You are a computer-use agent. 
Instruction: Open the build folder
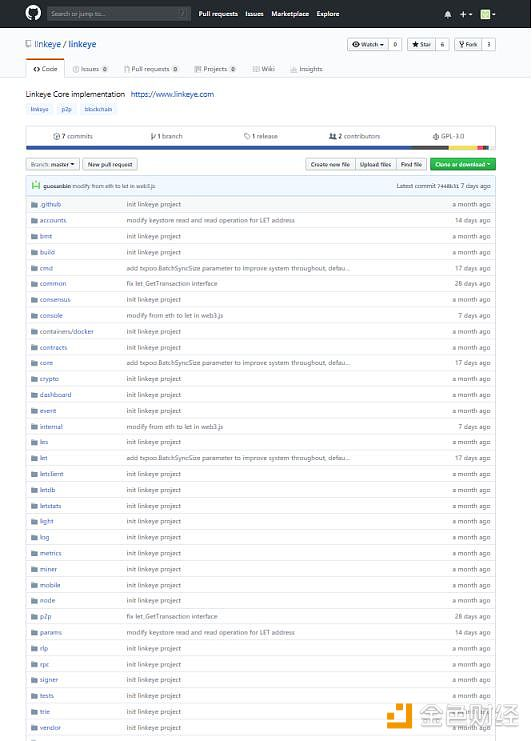47,252
